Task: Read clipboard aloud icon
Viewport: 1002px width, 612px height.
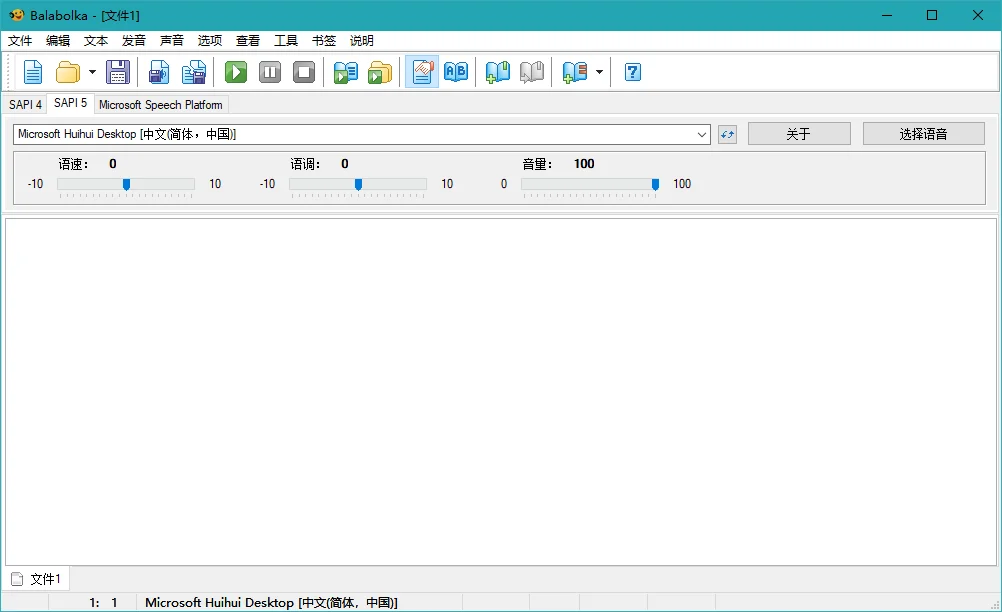Action: pos(346,72)
